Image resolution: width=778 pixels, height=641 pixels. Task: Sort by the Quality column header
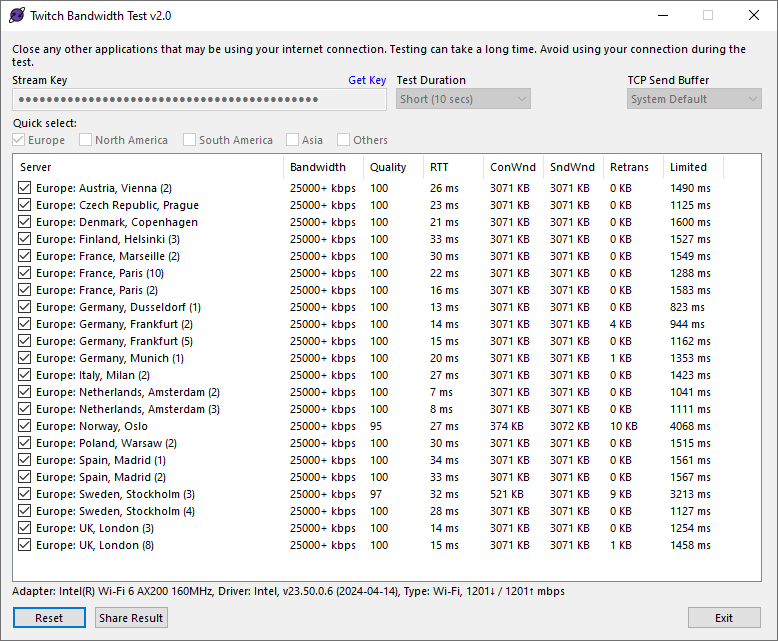click(x=393, y=167)
